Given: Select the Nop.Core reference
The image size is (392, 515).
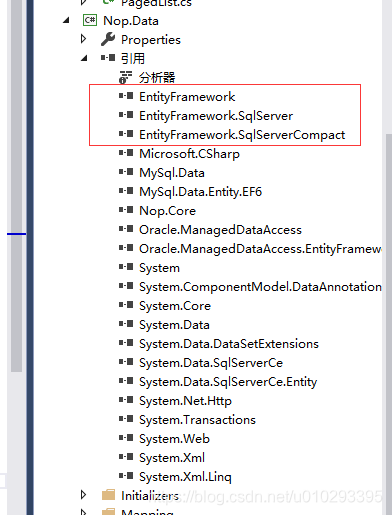Looking at the screenshot, I should click(x=167, y=211).
